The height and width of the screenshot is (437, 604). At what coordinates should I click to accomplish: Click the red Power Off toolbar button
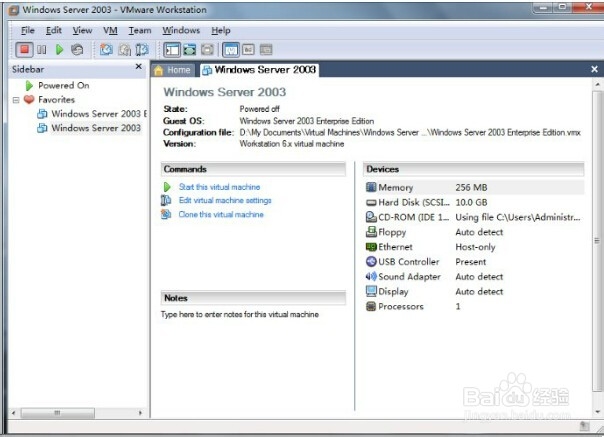tap(24, 49)
